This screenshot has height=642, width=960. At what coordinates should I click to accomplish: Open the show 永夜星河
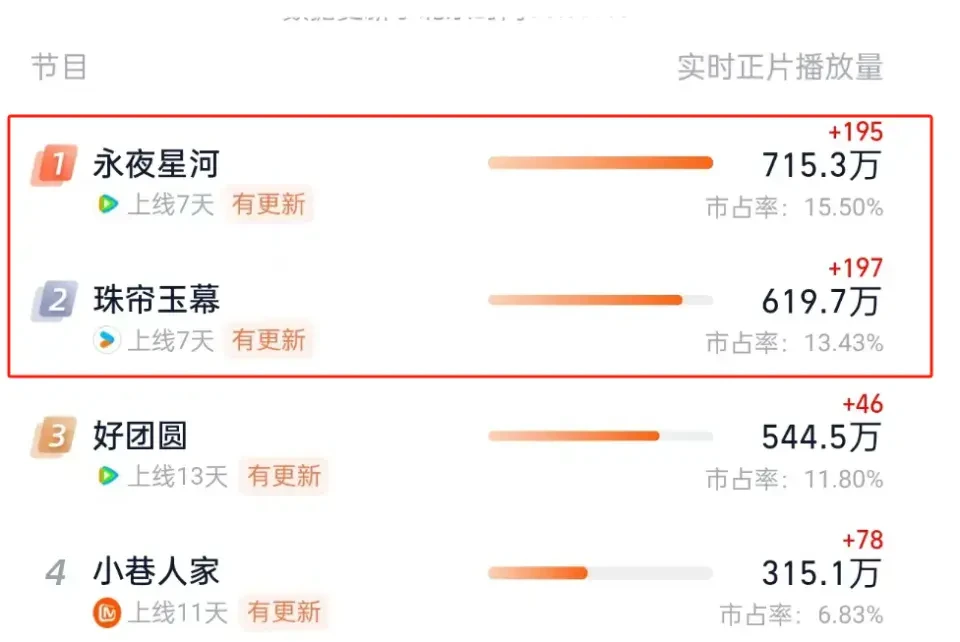click(156, 164)
